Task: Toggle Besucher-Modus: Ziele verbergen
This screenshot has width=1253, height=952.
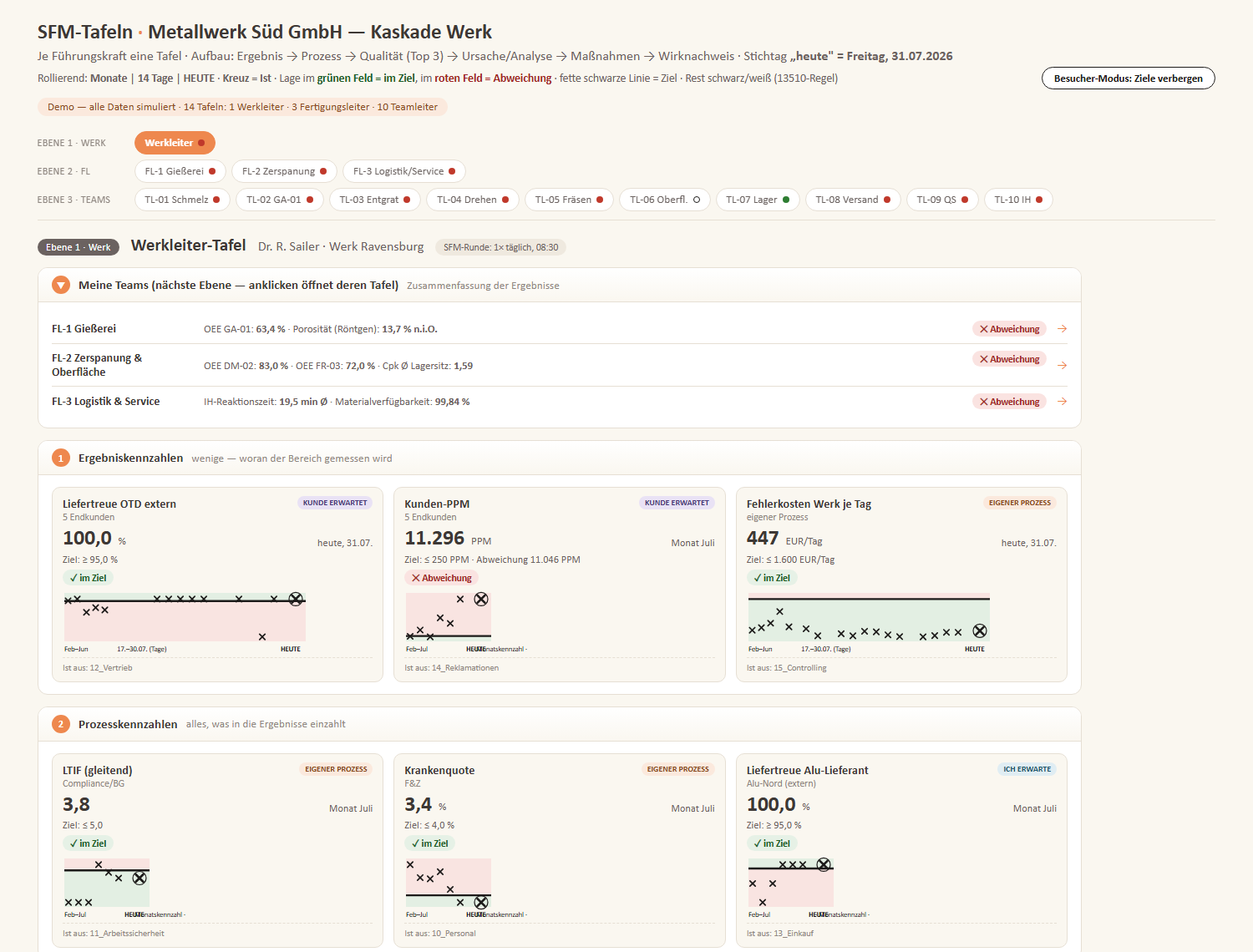Action: pyautogui.click(x=1128, y=78)
